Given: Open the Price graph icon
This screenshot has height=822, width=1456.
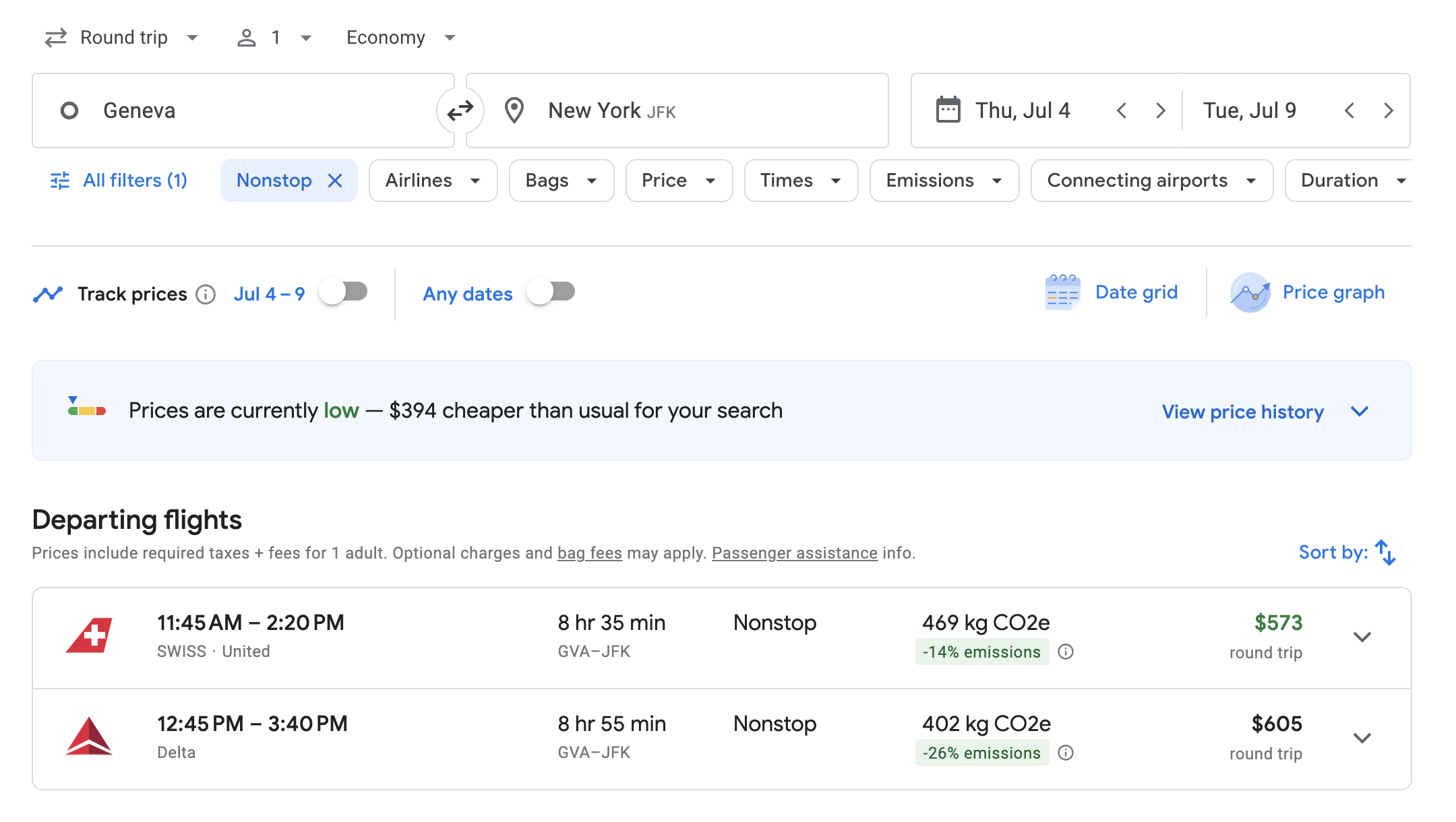Looking at the screenshot, I should [1250, 292].
